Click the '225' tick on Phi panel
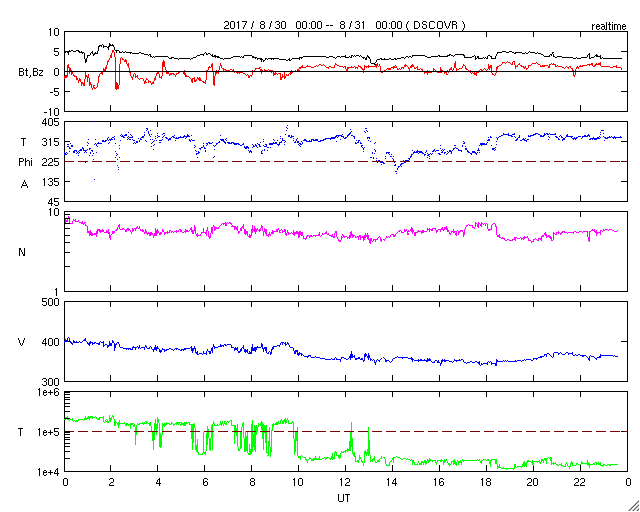This screenshot has width=640, height=512. [x=51, y=162]
